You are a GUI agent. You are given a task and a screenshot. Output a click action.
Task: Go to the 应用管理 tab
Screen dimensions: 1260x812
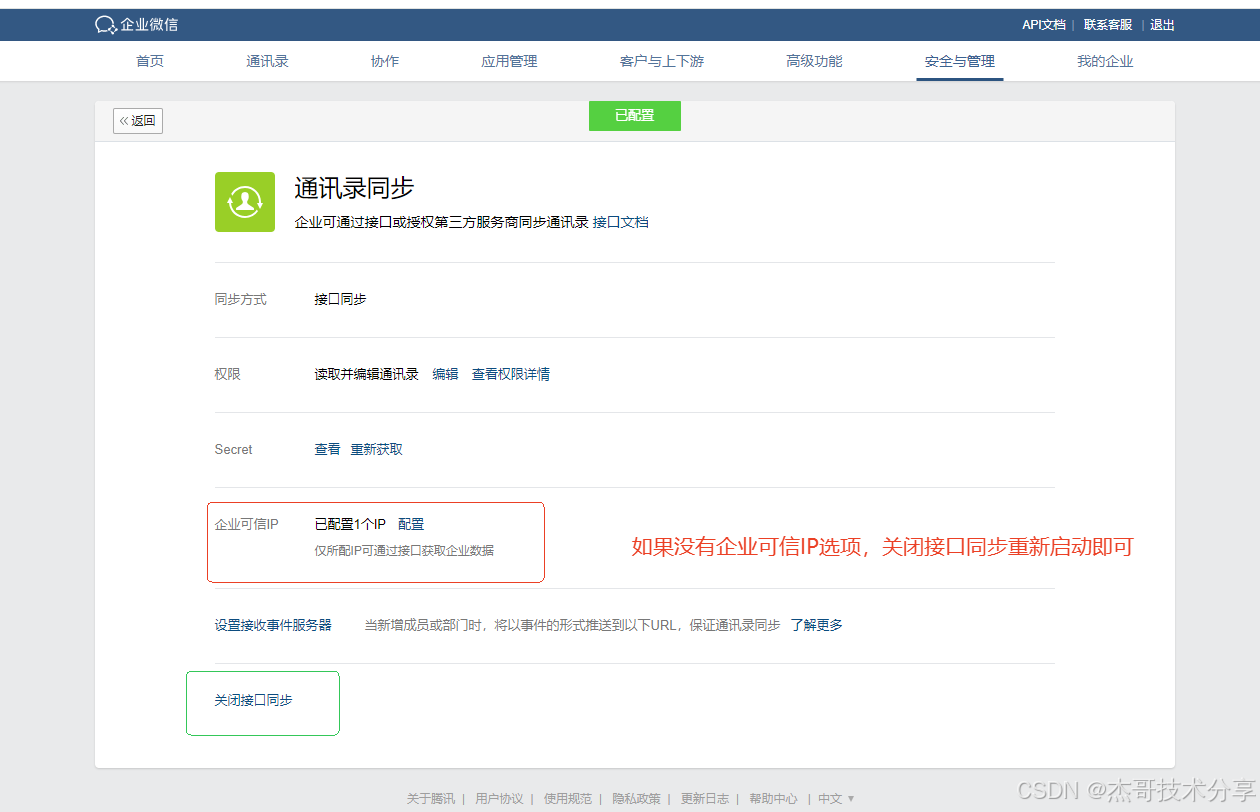click(509, 61)
